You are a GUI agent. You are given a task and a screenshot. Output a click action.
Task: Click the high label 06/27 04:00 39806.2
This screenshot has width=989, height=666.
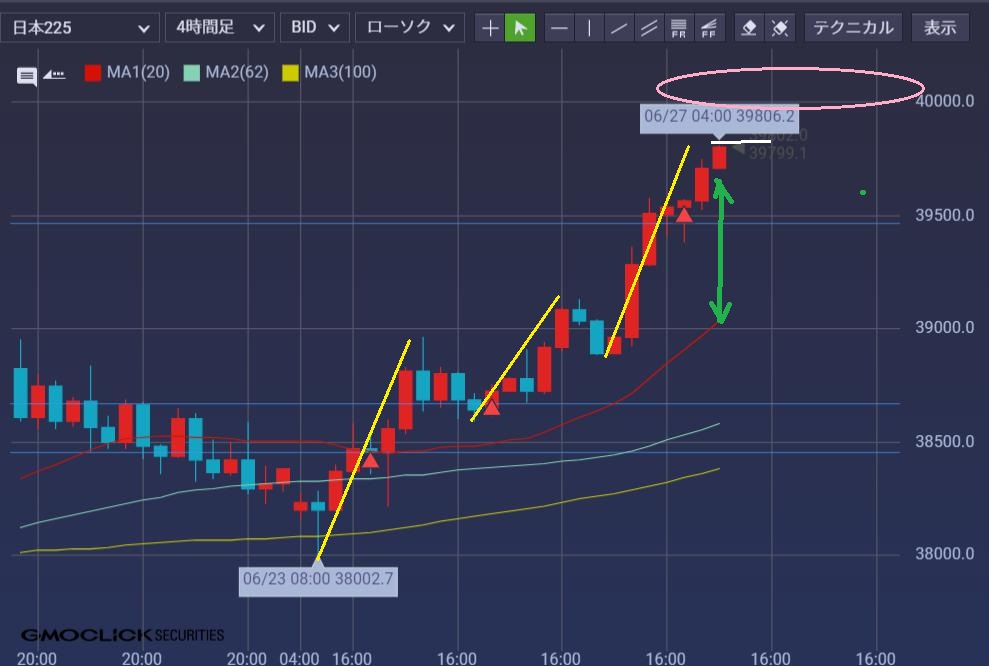pyautogui.click(x=719, y=117)
